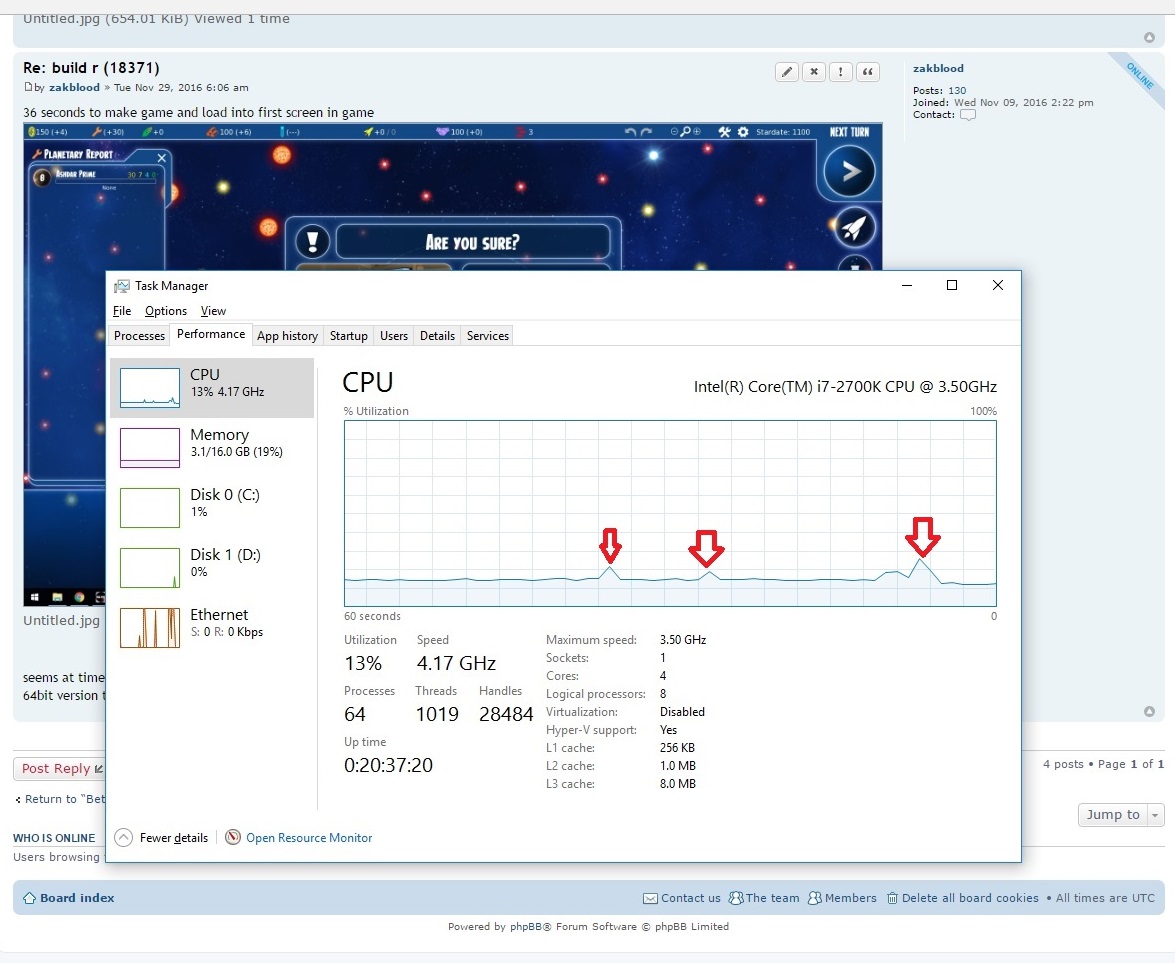Open the View menu in Task Manager
This screenshot has height=963, width=1175.
point(213,311)
